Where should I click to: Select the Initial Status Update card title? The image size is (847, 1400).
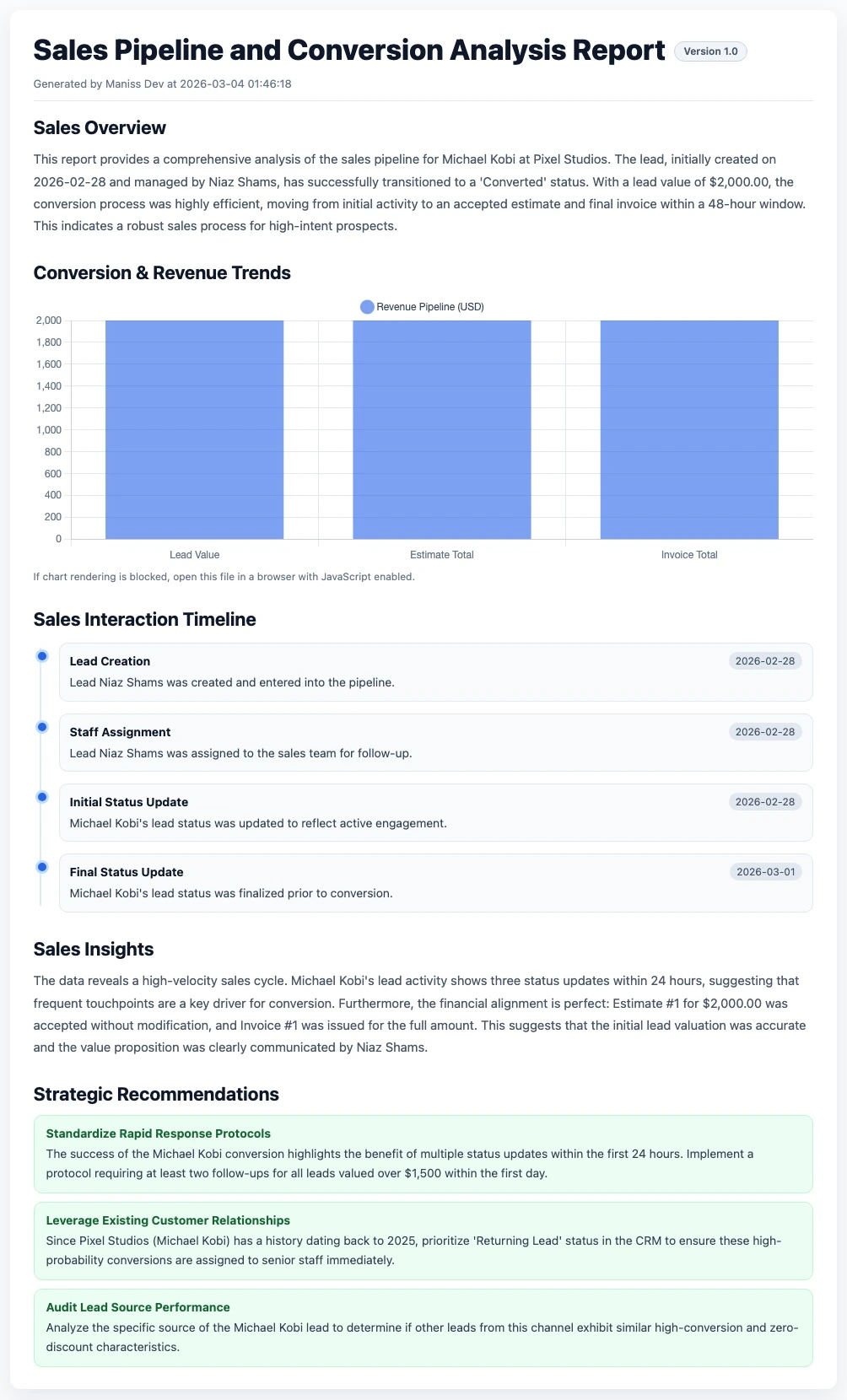128,802
